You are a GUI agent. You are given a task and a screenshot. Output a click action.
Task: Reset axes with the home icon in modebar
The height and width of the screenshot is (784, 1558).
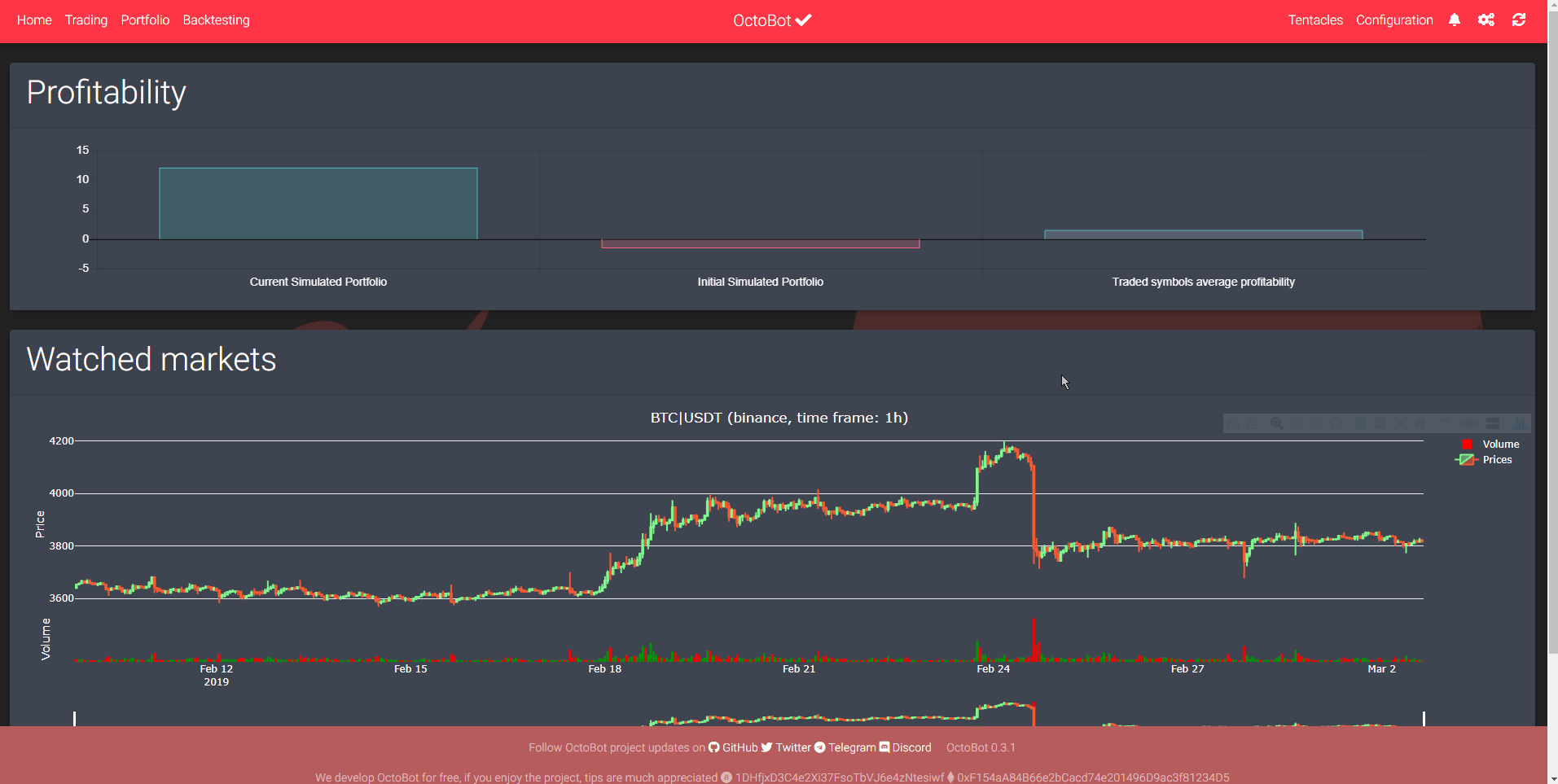(x=1420, y=423)
